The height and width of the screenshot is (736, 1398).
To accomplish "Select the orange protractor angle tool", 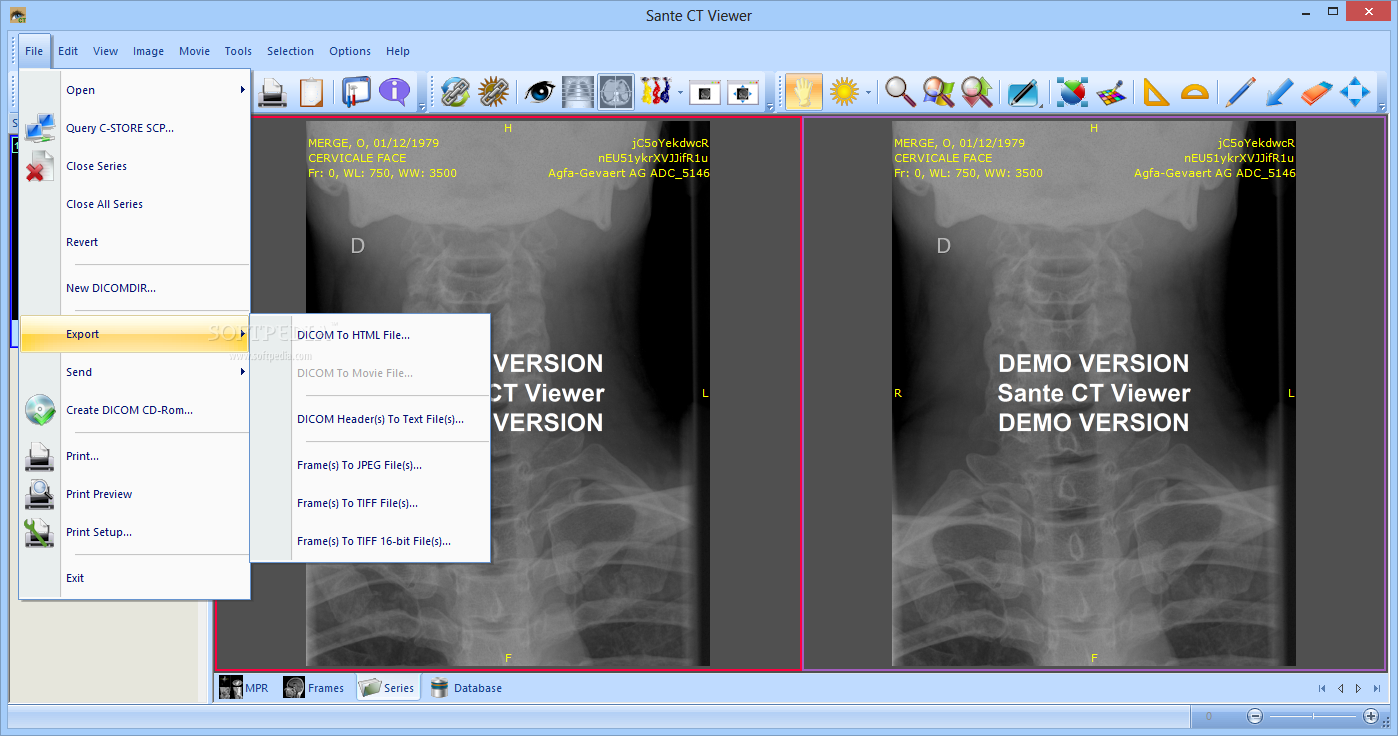I will 1194,92.
